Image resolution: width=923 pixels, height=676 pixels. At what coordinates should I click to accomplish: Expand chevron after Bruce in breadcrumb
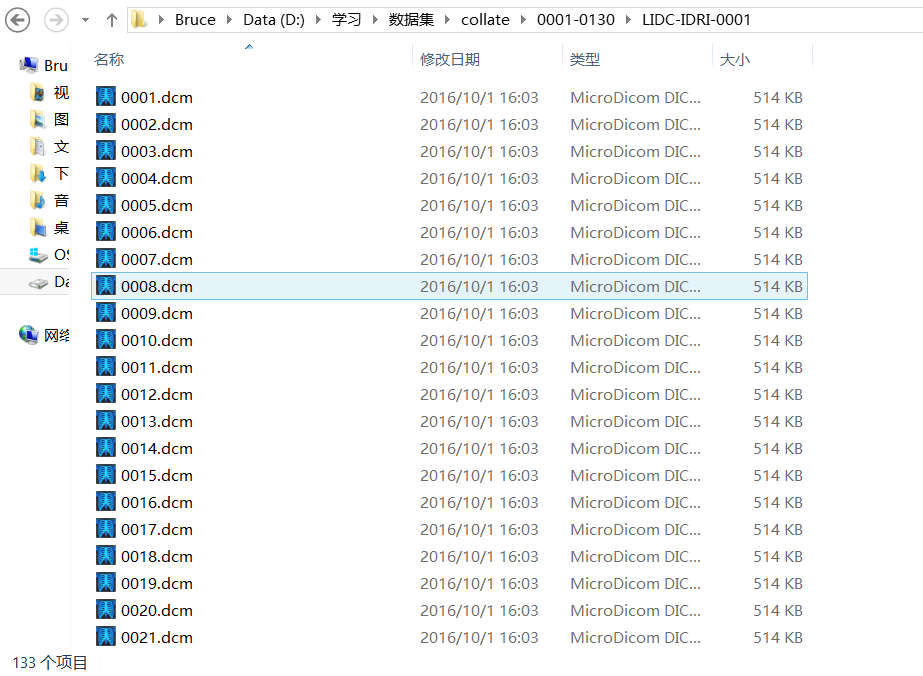click(230, 20)
